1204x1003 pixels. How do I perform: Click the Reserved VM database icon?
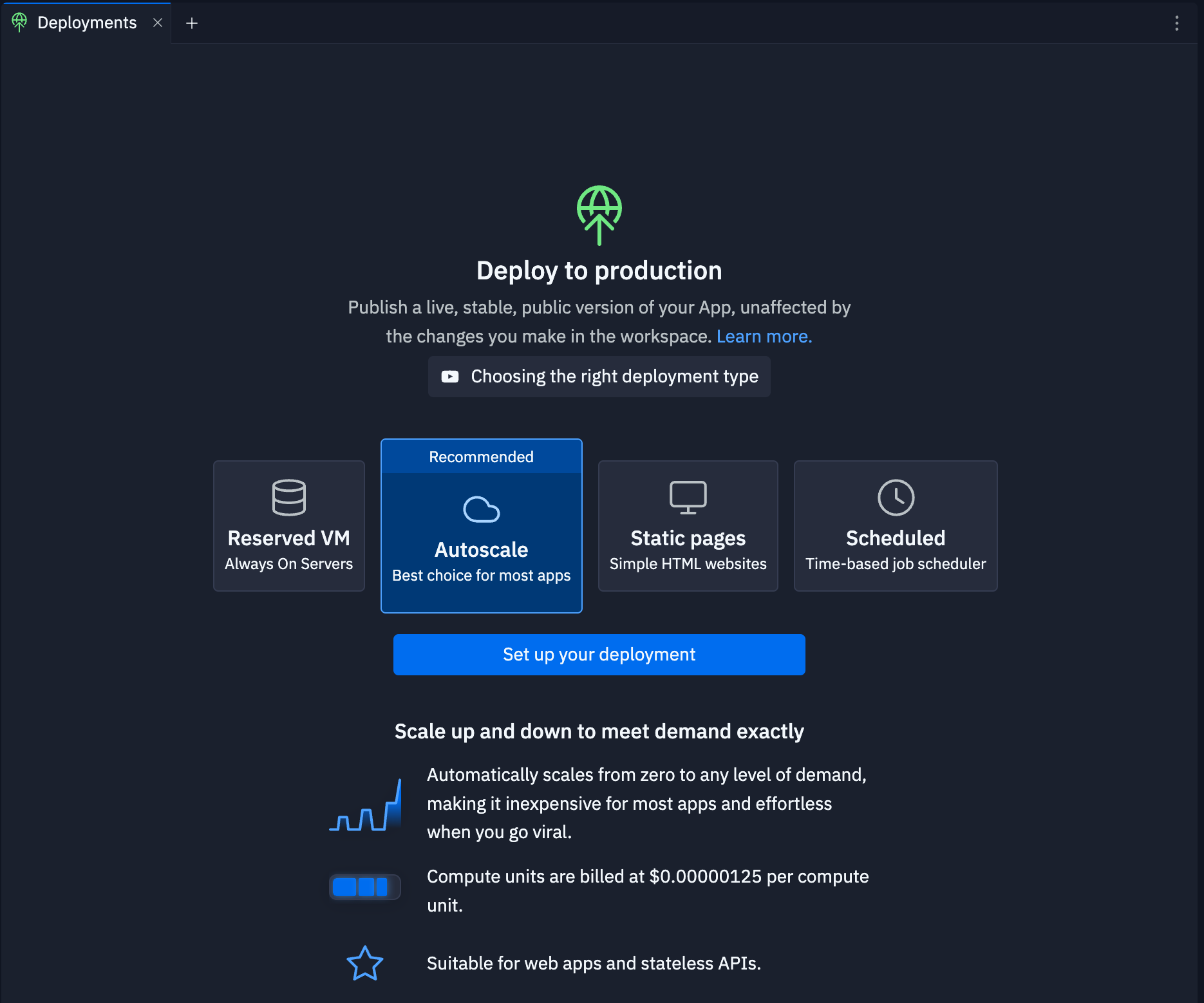[288, 498]
